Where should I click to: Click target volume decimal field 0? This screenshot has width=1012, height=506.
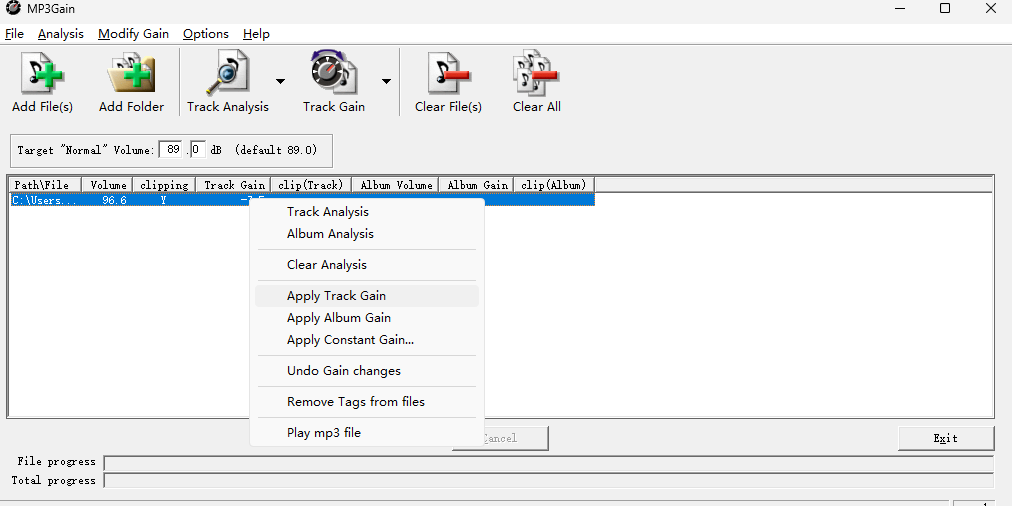pyautogui.click(x=197, y=150)
